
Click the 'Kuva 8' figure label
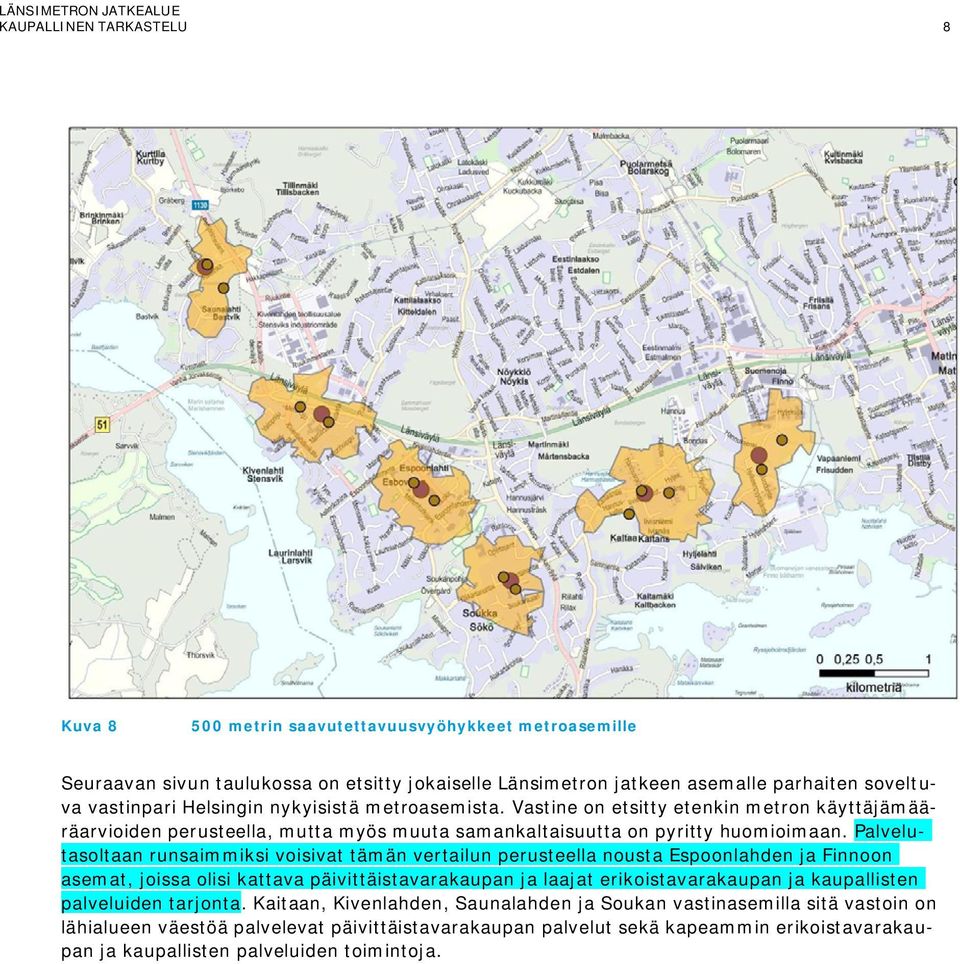(x=89, y=726)
